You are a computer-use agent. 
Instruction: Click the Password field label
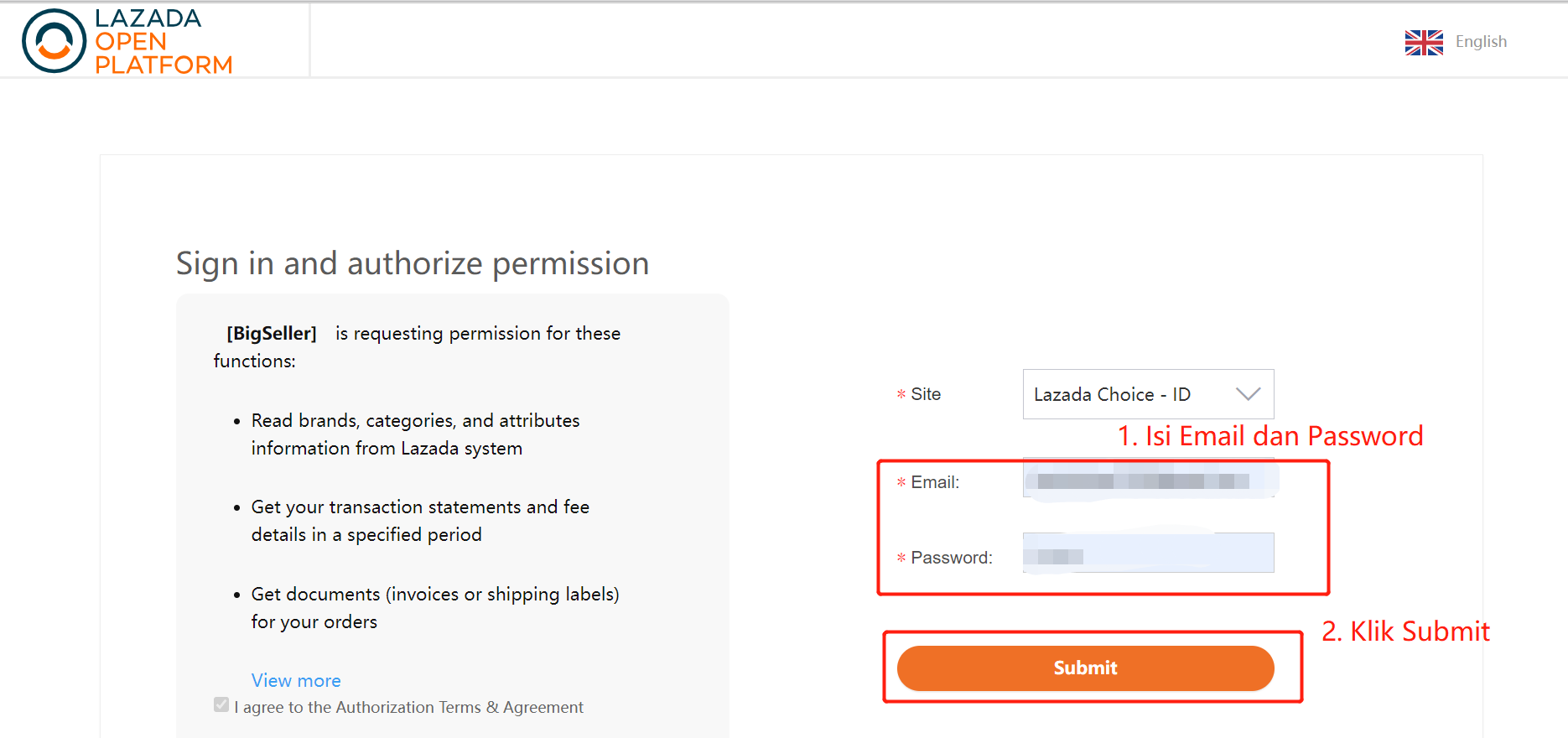pos(952,558)
